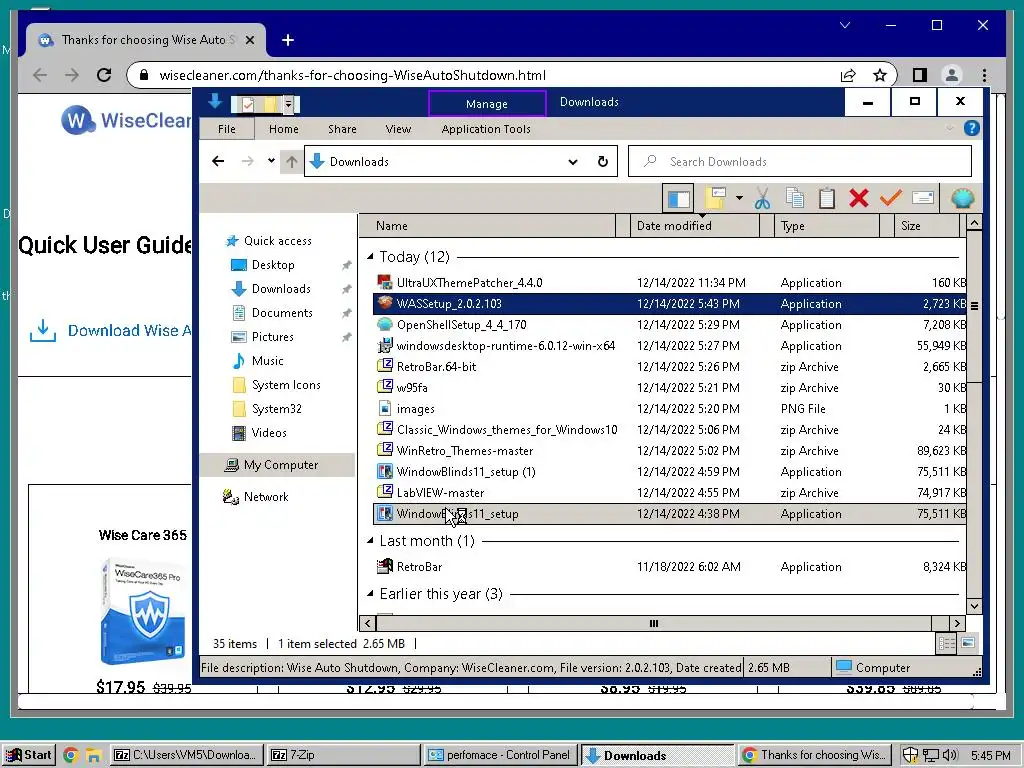Open Chrome side panel icon
Viewport: 1024px width, 768px height.
920,75
